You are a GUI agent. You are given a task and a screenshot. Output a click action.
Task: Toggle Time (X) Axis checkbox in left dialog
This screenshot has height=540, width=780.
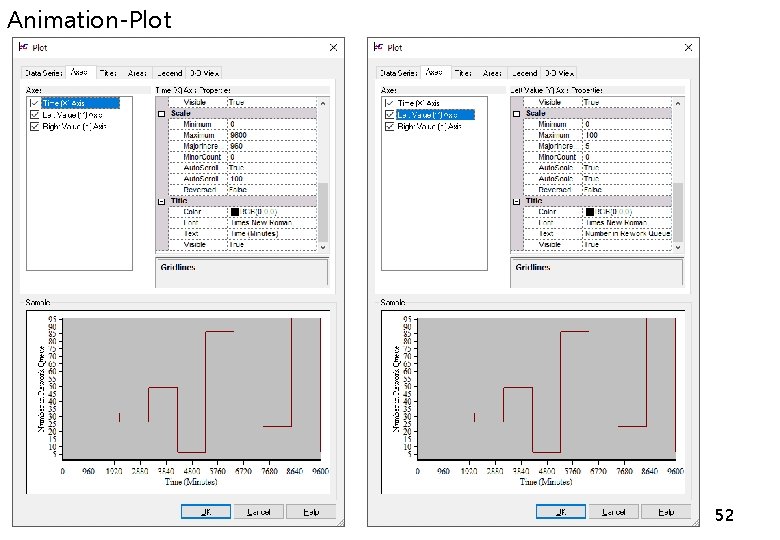click(34, 103)
